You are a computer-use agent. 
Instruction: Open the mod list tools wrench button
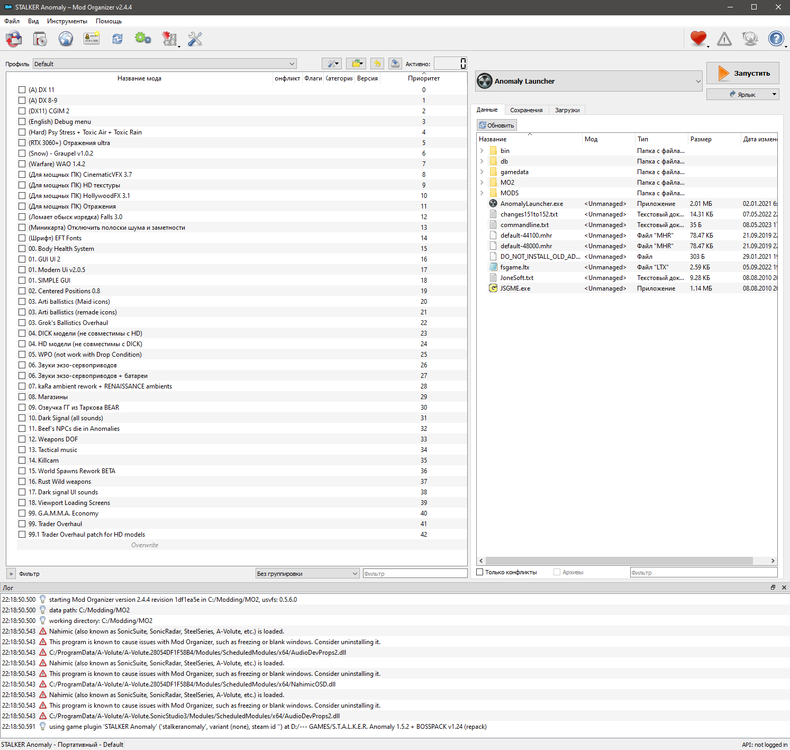point(332,63)
